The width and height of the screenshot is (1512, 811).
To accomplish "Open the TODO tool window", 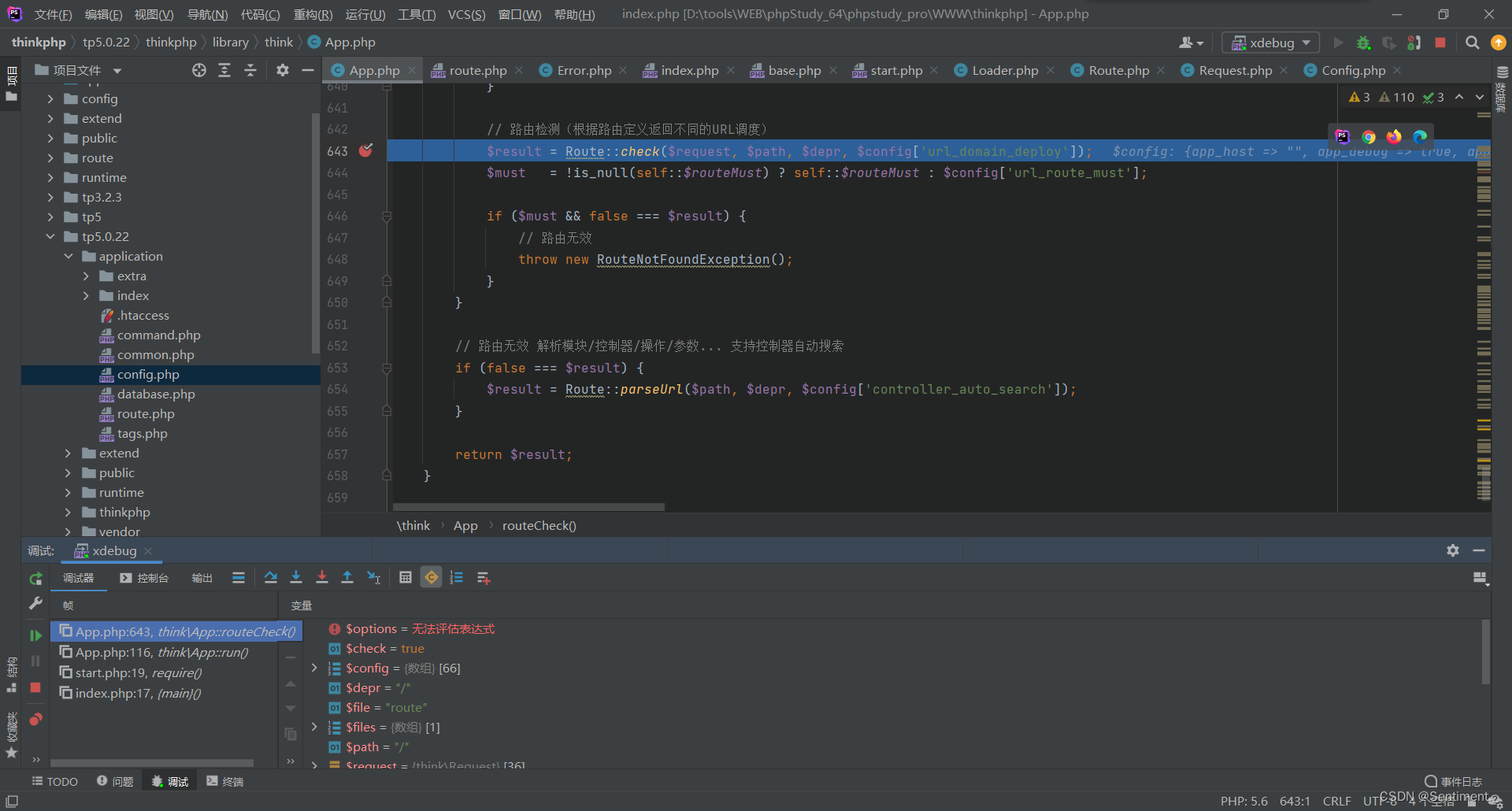I will (x=55, y=781).
